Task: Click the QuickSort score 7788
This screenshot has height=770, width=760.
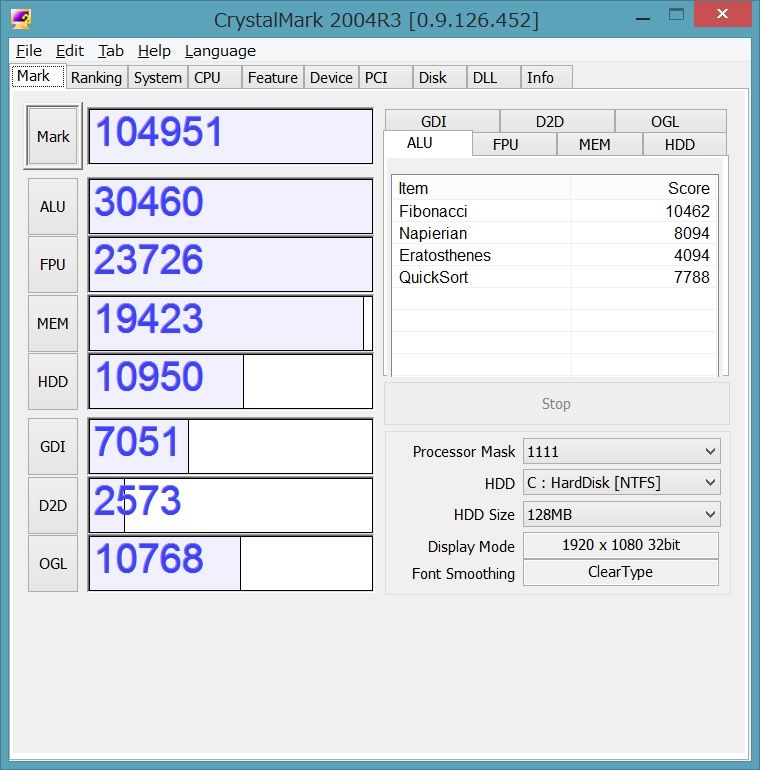Action: click(x=691, y=277)
